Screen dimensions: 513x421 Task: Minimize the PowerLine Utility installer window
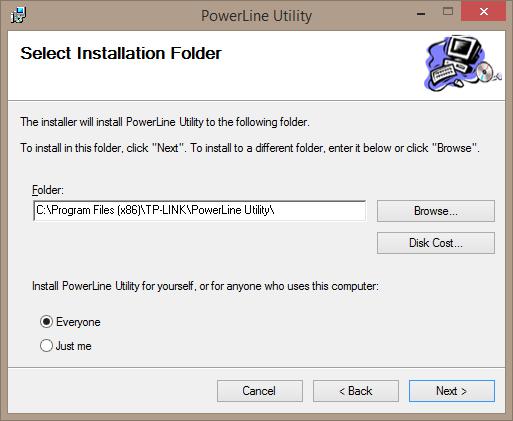421,14
